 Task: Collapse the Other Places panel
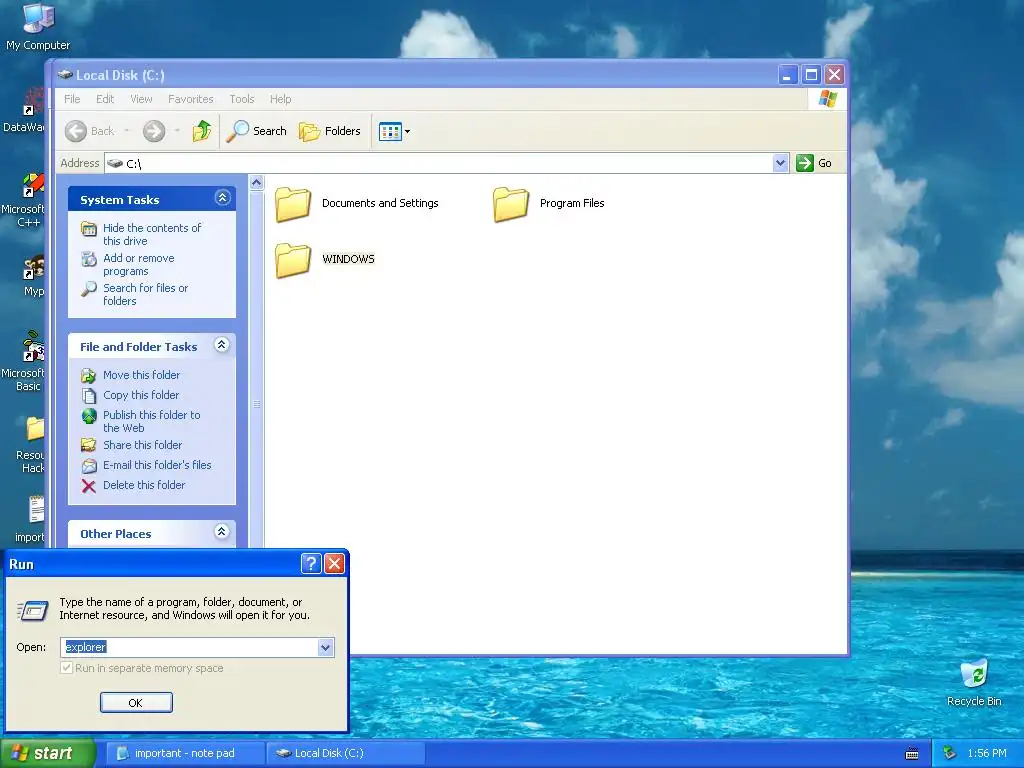[221, 532]
